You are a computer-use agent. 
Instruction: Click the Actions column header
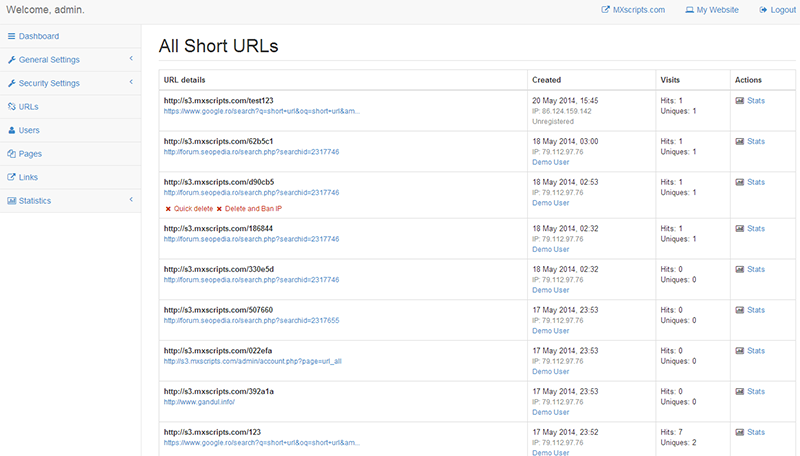748,80
